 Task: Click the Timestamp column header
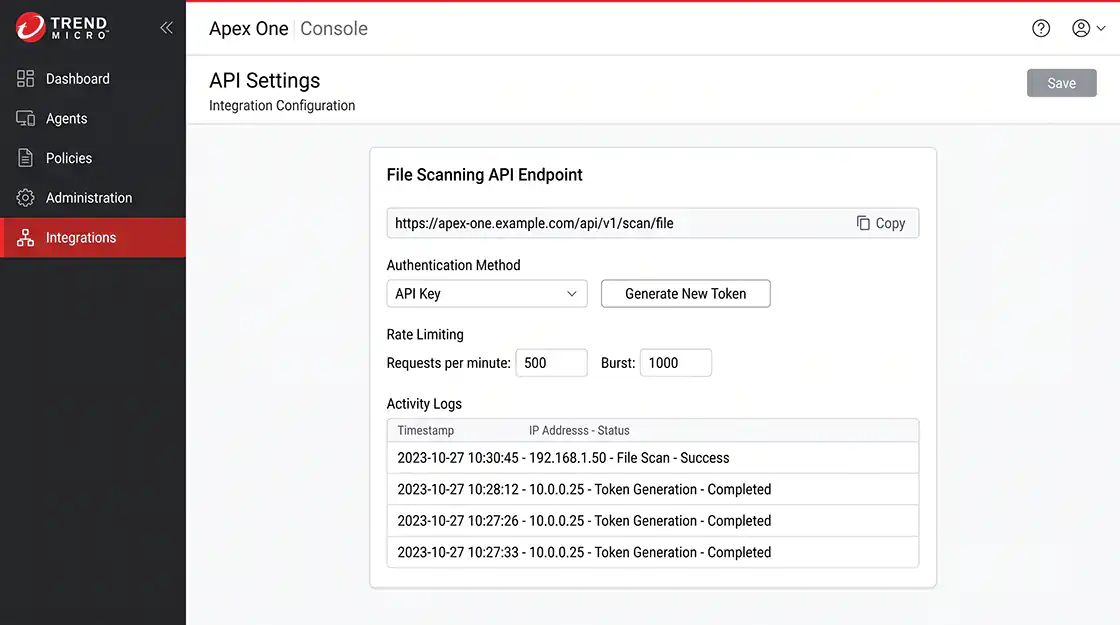tap(426, 431)
